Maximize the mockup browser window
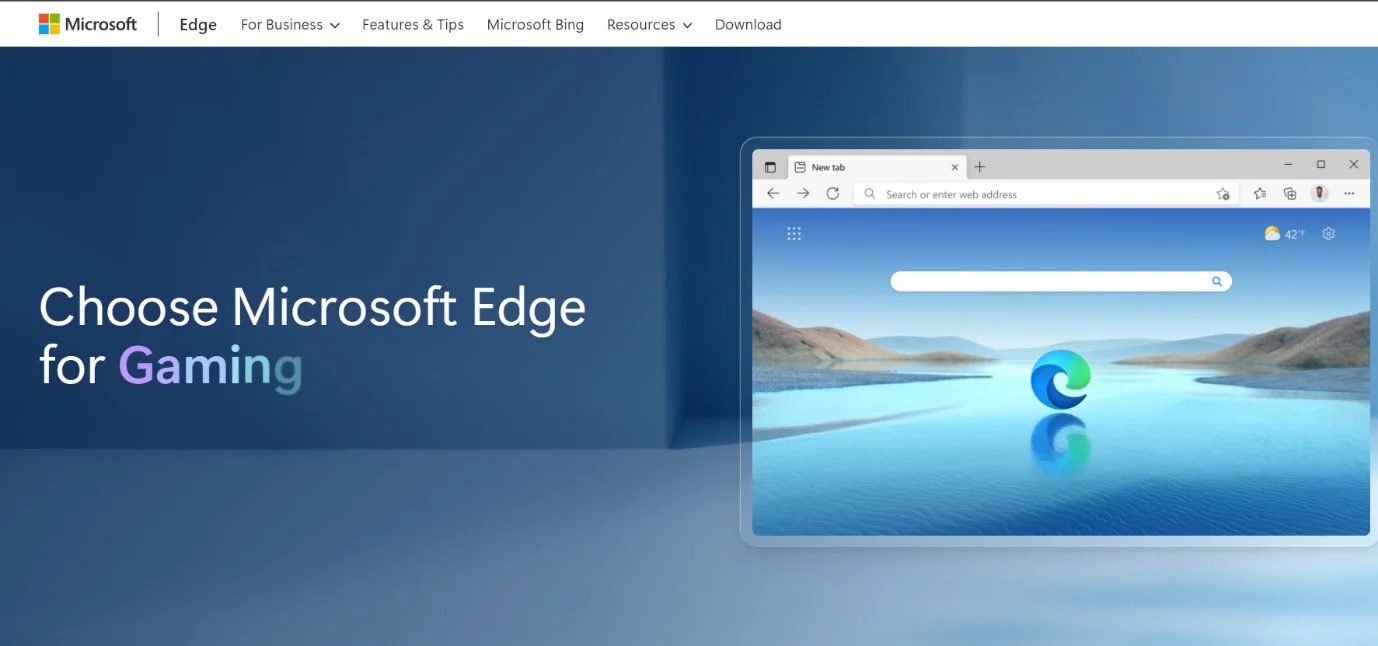 pos(1321,165)
